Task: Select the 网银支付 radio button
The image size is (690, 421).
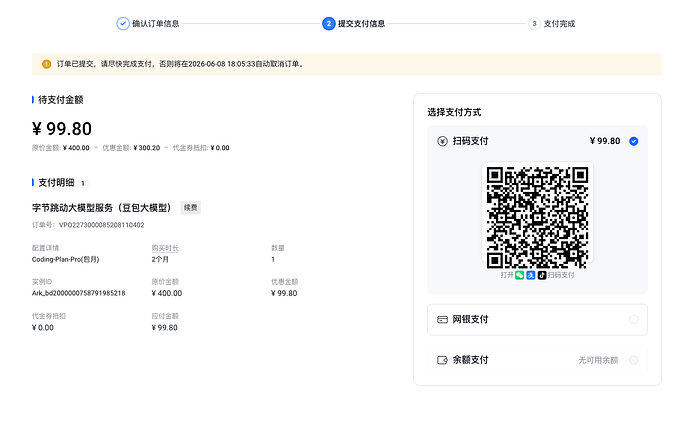Action: point(634,320)
